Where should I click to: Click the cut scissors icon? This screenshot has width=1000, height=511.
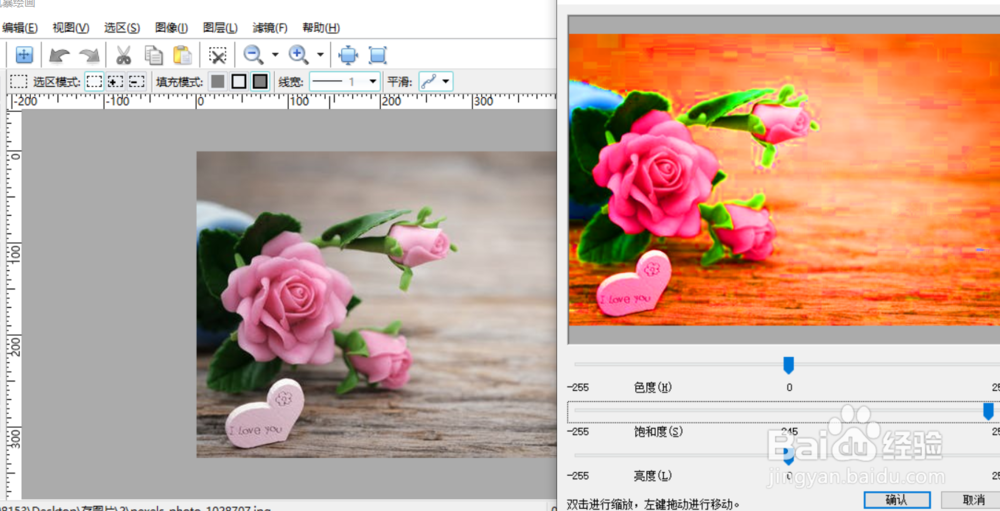point(123,56)
